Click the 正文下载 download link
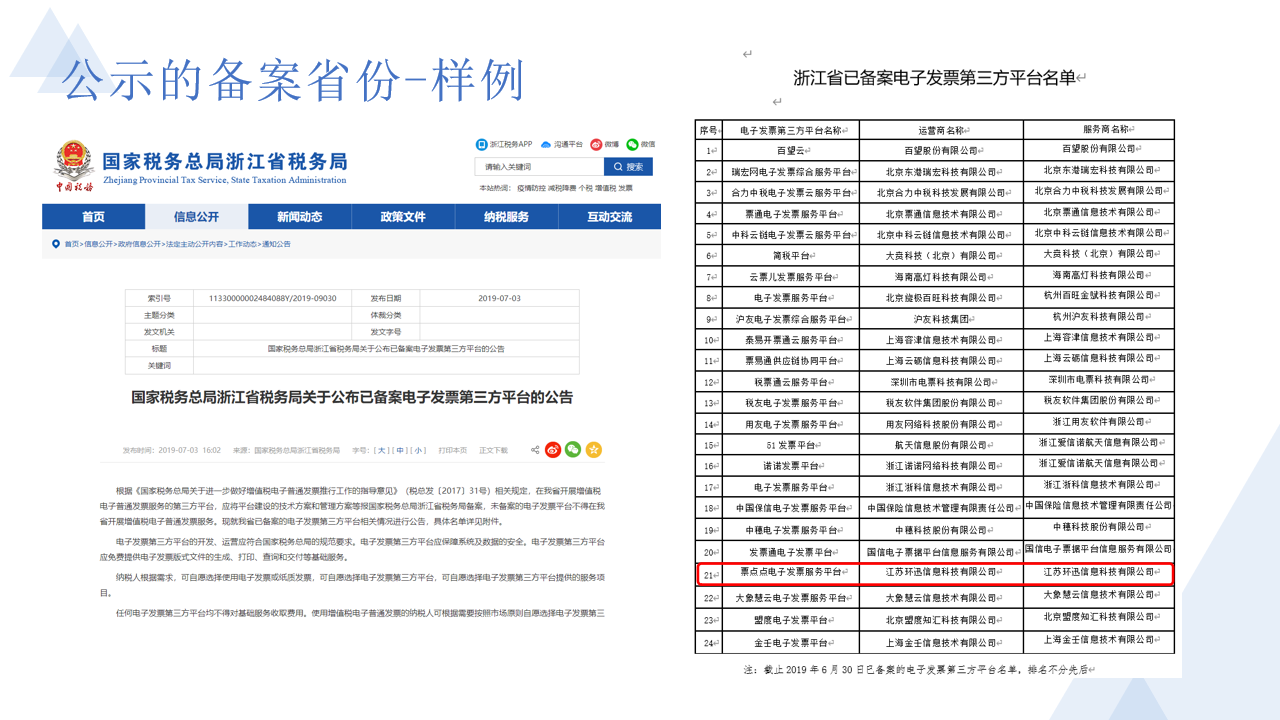 coord(493,451)
